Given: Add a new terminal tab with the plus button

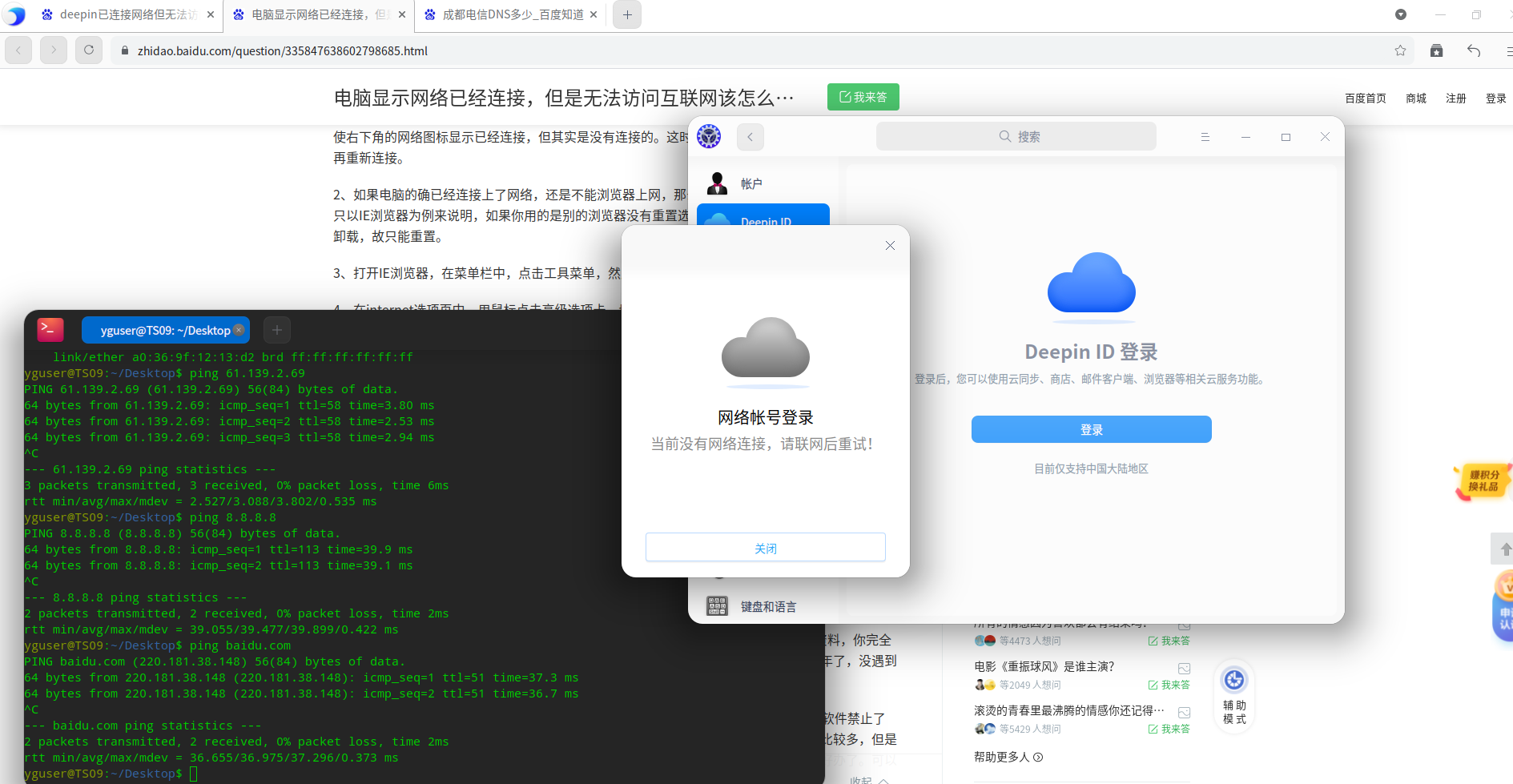Looking at the screenshot, I should [277, 330].
